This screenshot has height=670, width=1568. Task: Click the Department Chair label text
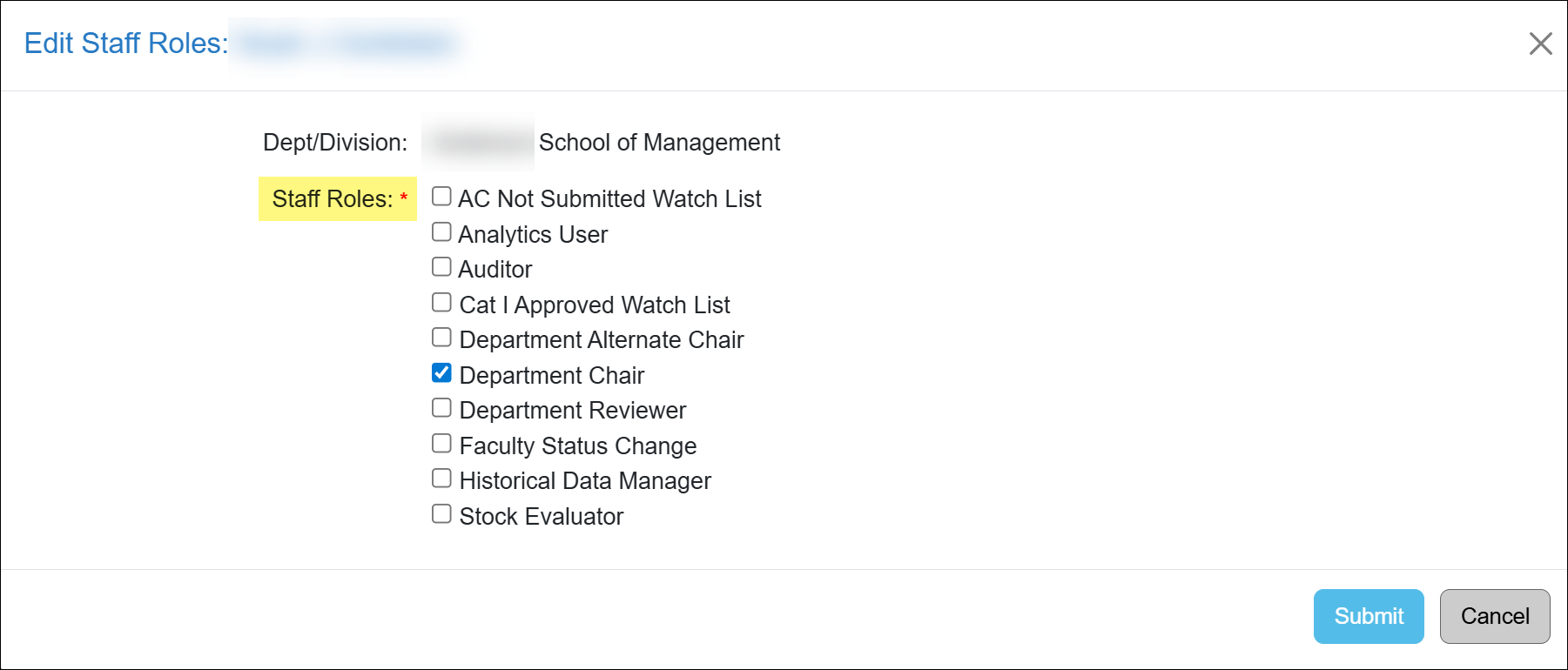[551, 376]
